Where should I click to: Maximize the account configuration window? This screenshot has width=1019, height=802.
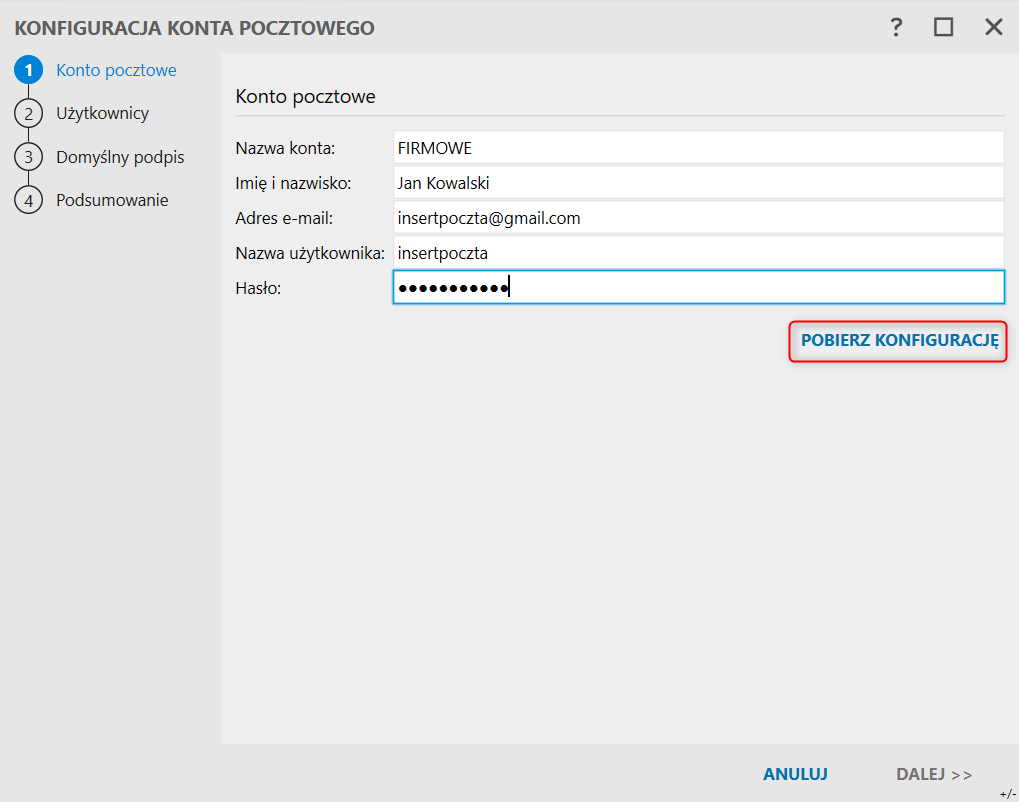coord(944,27)
